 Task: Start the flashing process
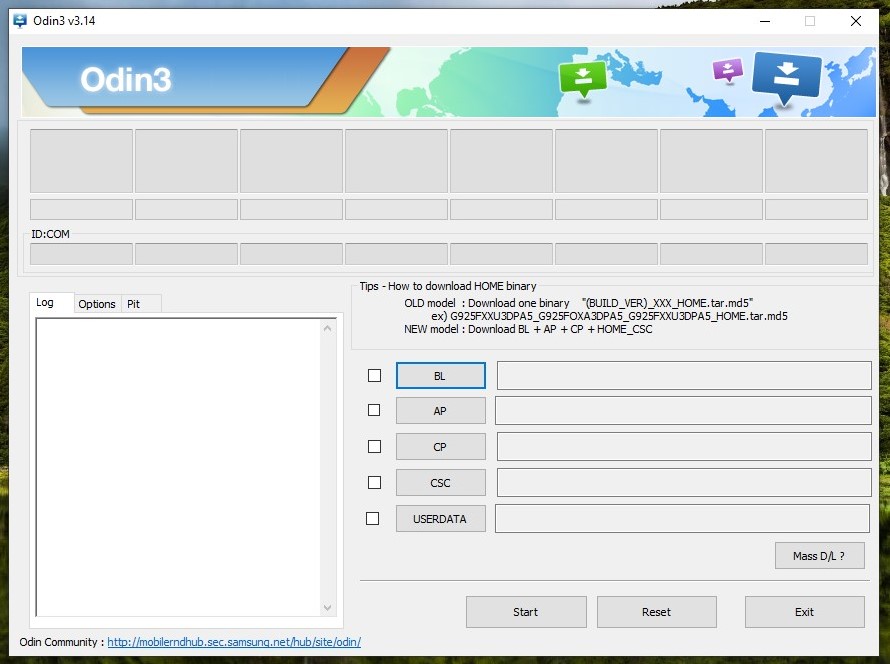click(x=526, y=612)
